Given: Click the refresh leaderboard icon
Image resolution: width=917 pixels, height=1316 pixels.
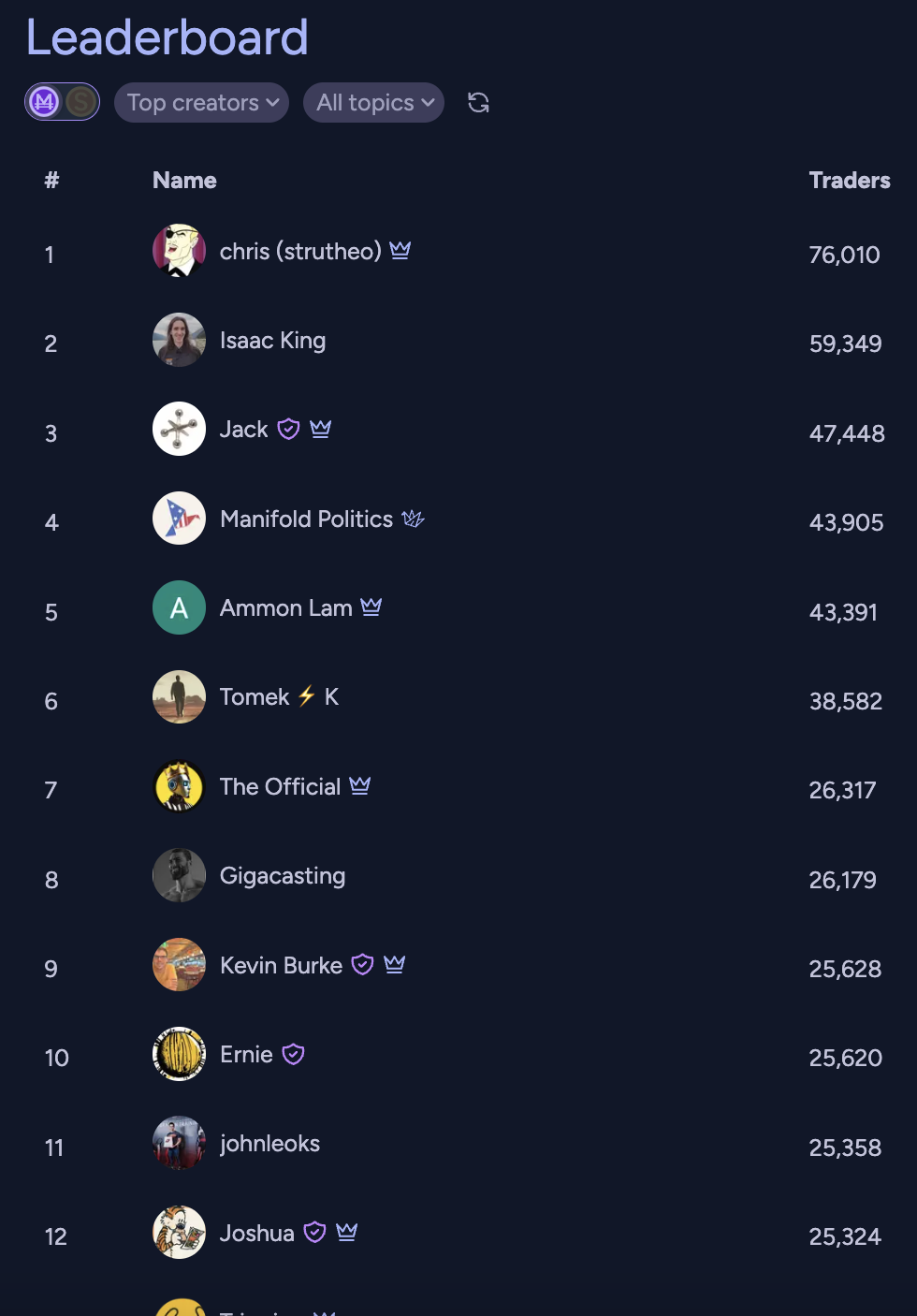Looking at the screenshot, I should point(478,102).
